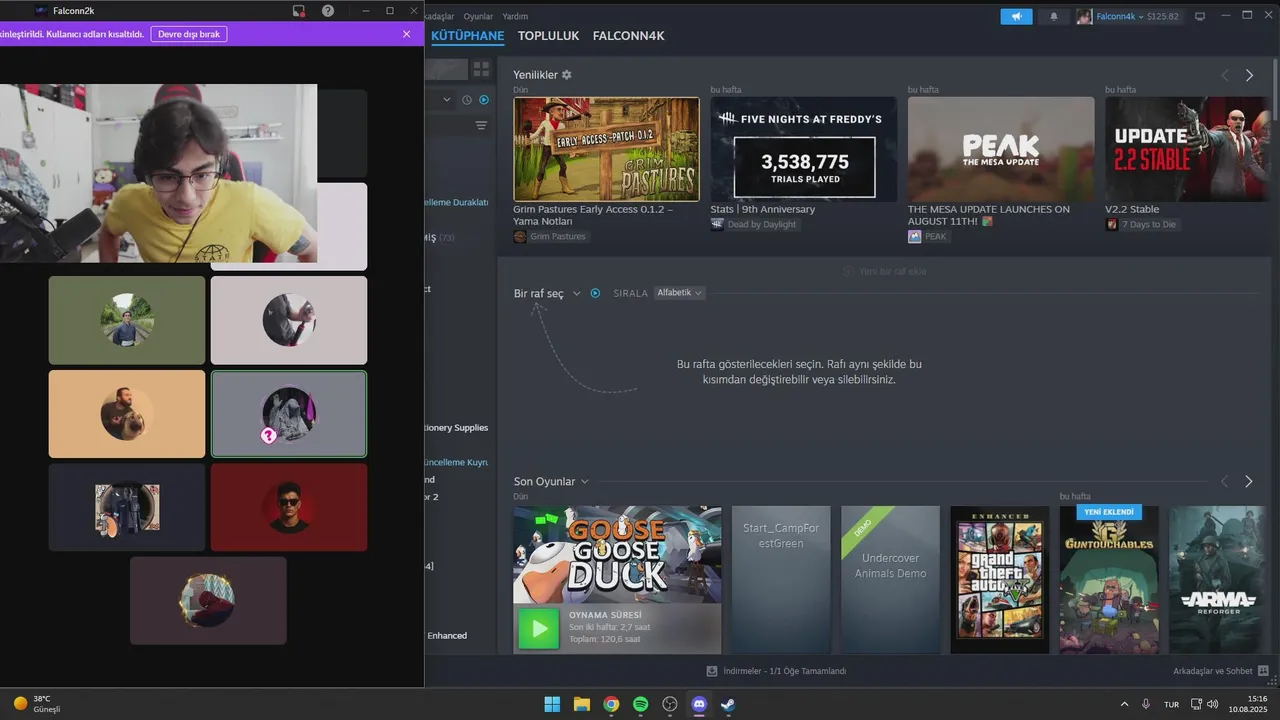The width and height of the screenshot is (1280, 720).
Task: Go to previous Son Oyunlar page
Action: point(1224,482)
